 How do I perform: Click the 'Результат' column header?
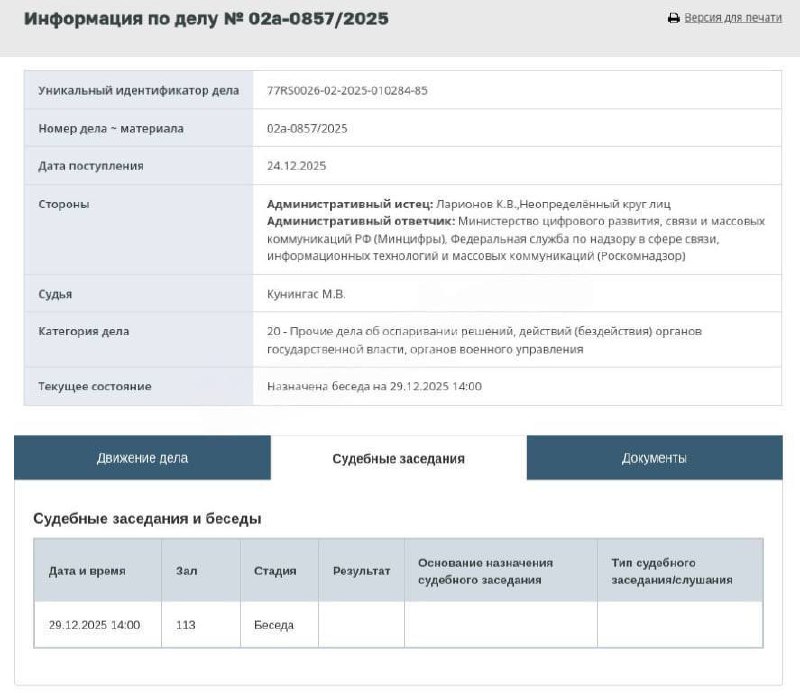(x=361, y=571)
